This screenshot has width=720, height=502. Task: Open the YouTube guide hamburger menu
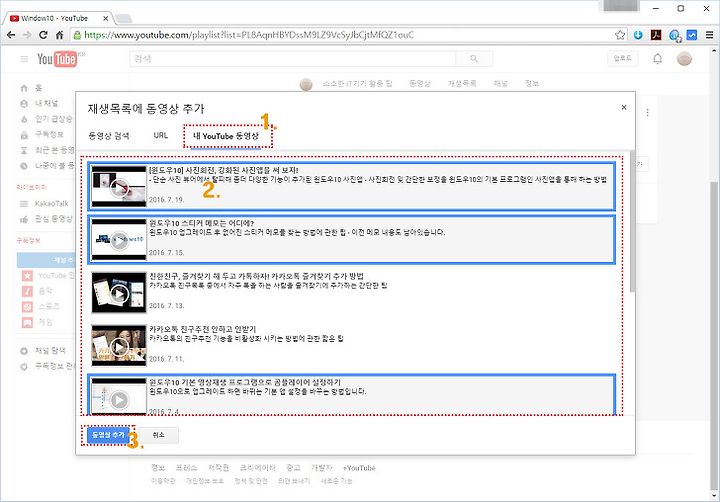tap(24, 59)
